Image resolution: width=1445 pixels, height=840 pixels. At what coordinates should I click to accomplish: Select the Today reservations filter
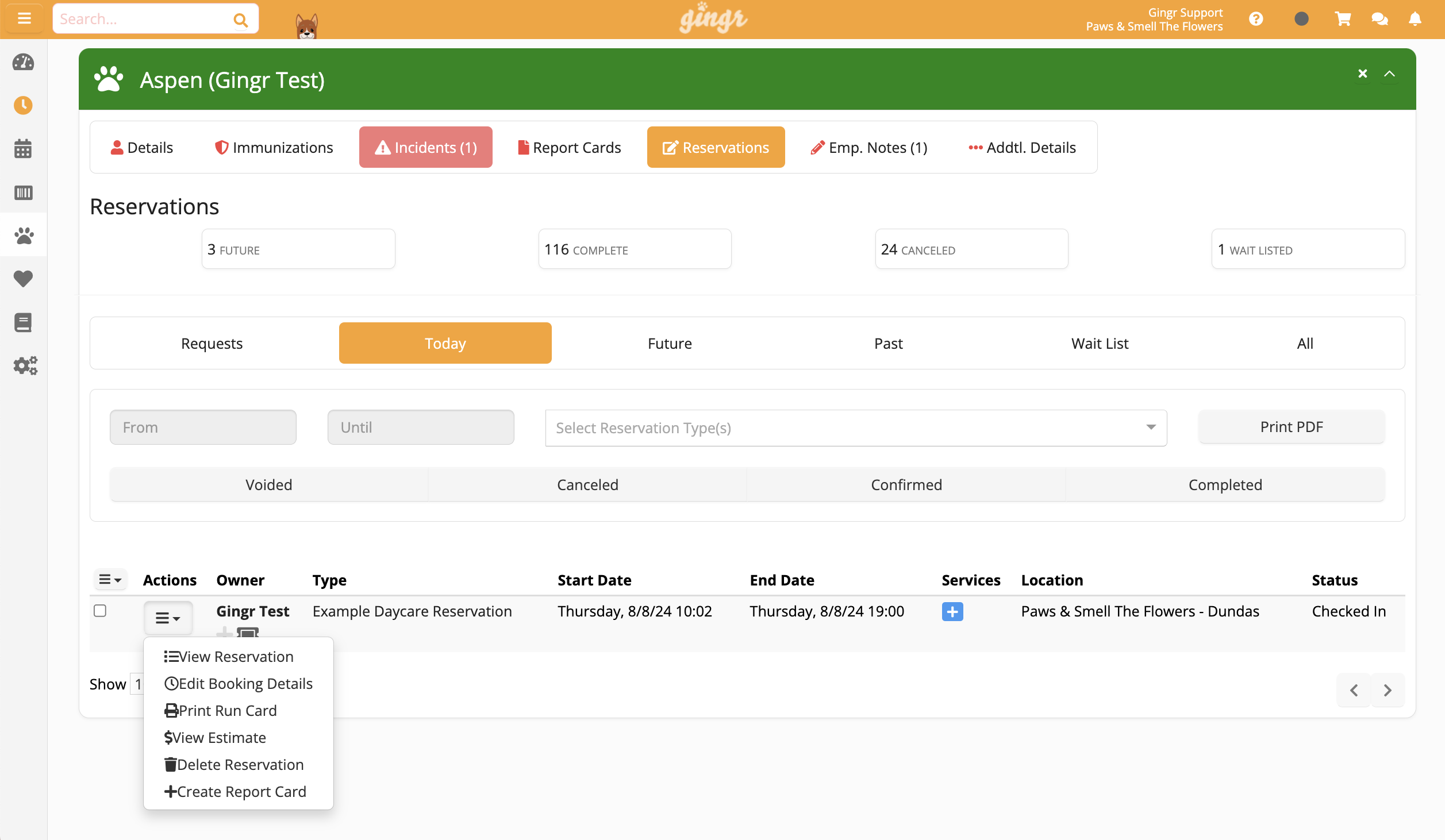coord(445,344)
